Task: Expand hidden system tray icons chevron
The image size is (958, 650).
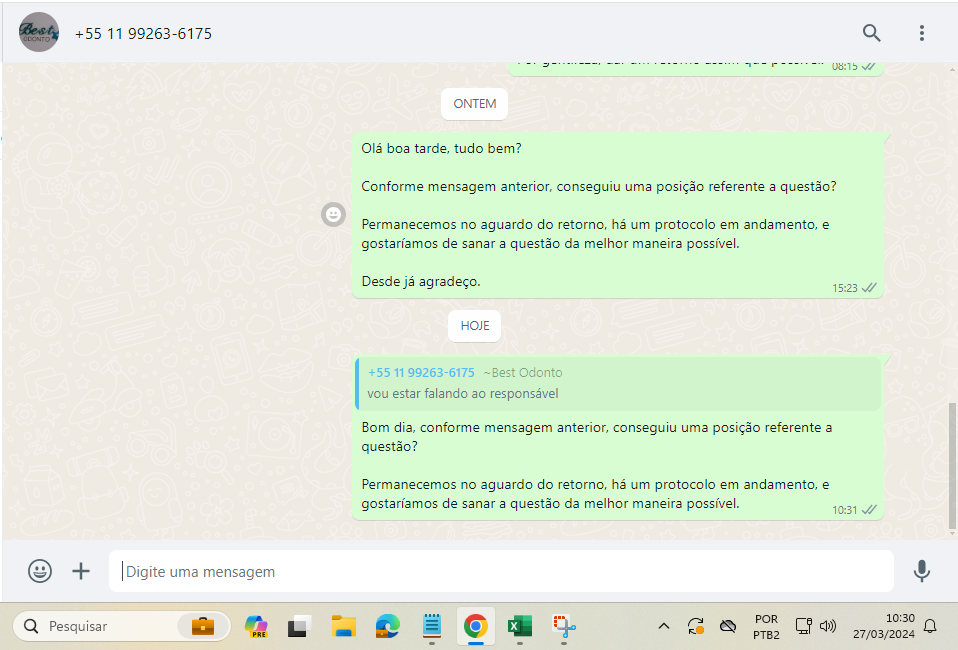Action: (x=664, y=626)
